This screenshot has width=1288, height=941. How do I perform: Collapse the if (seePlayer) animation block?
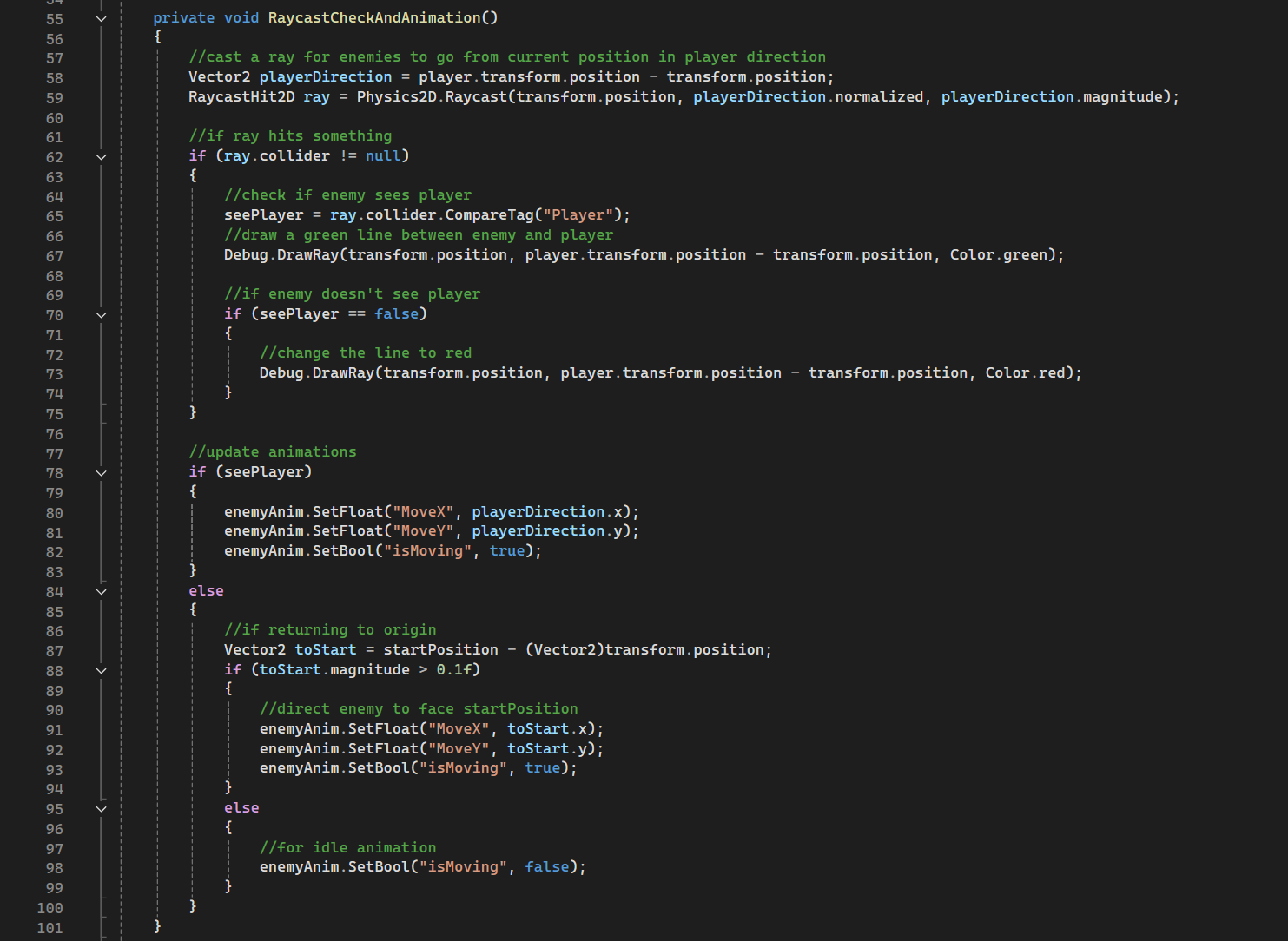pyautogui.click(x=102, y=473)
